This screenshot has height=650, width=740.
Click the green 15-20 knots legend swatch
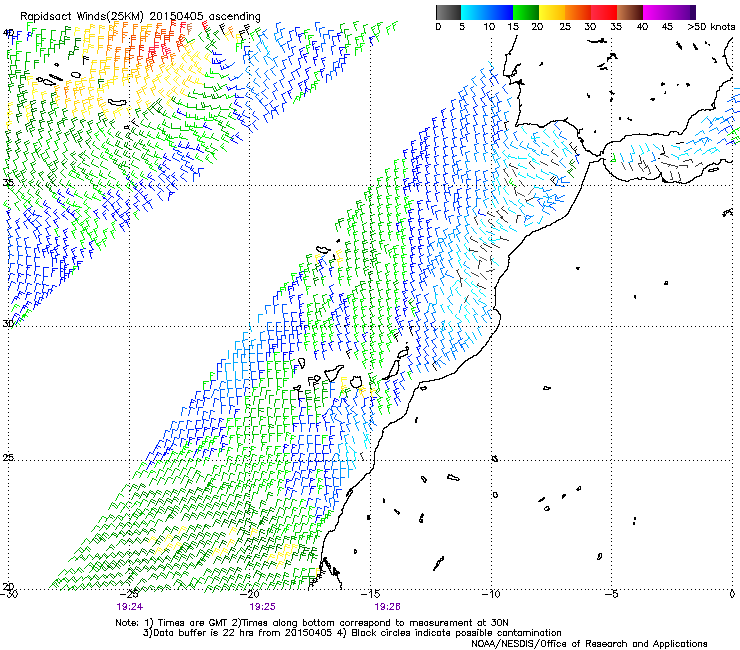point(526,12)
